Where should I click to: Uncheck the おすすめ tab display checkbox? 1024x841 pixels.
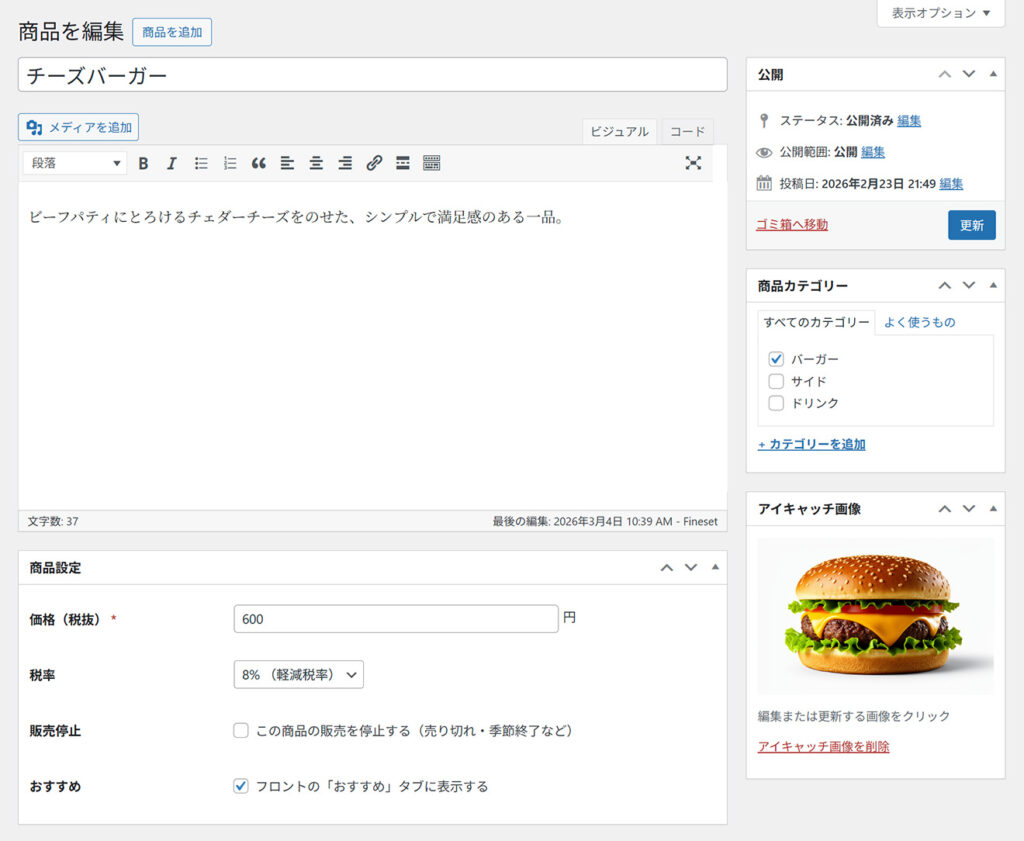click(x=241, y=786)
